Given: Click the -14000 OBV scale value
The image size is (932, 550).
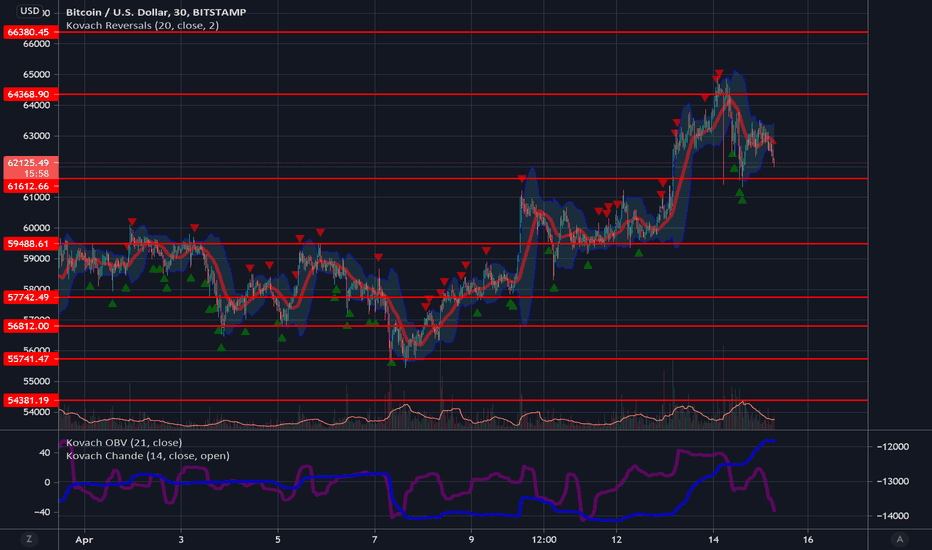Looking at the screenshot, I should pos(892,516).
